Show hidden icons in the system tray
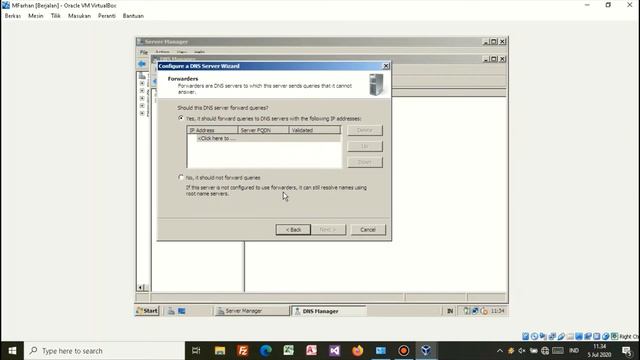The image size is (640, 360). point(500,351)
